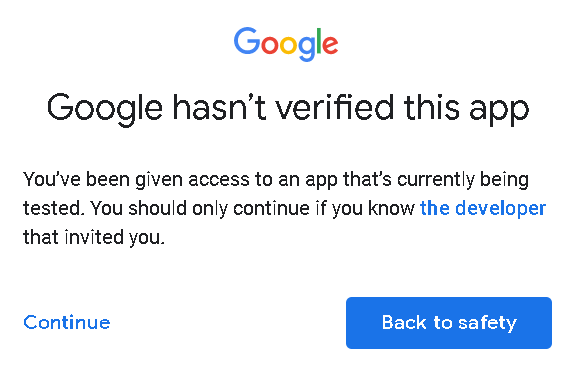Click the word "verified" in the heading

click(333, 107)
